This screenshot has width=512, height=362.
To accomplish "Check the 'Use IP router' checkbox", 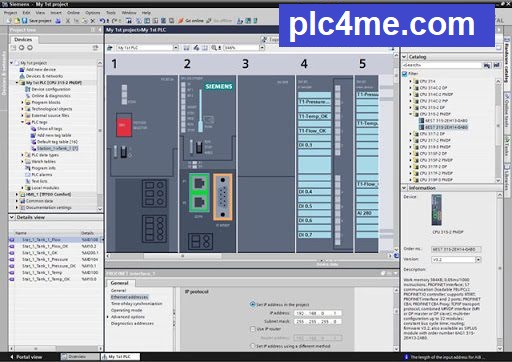I will [253, 329].
